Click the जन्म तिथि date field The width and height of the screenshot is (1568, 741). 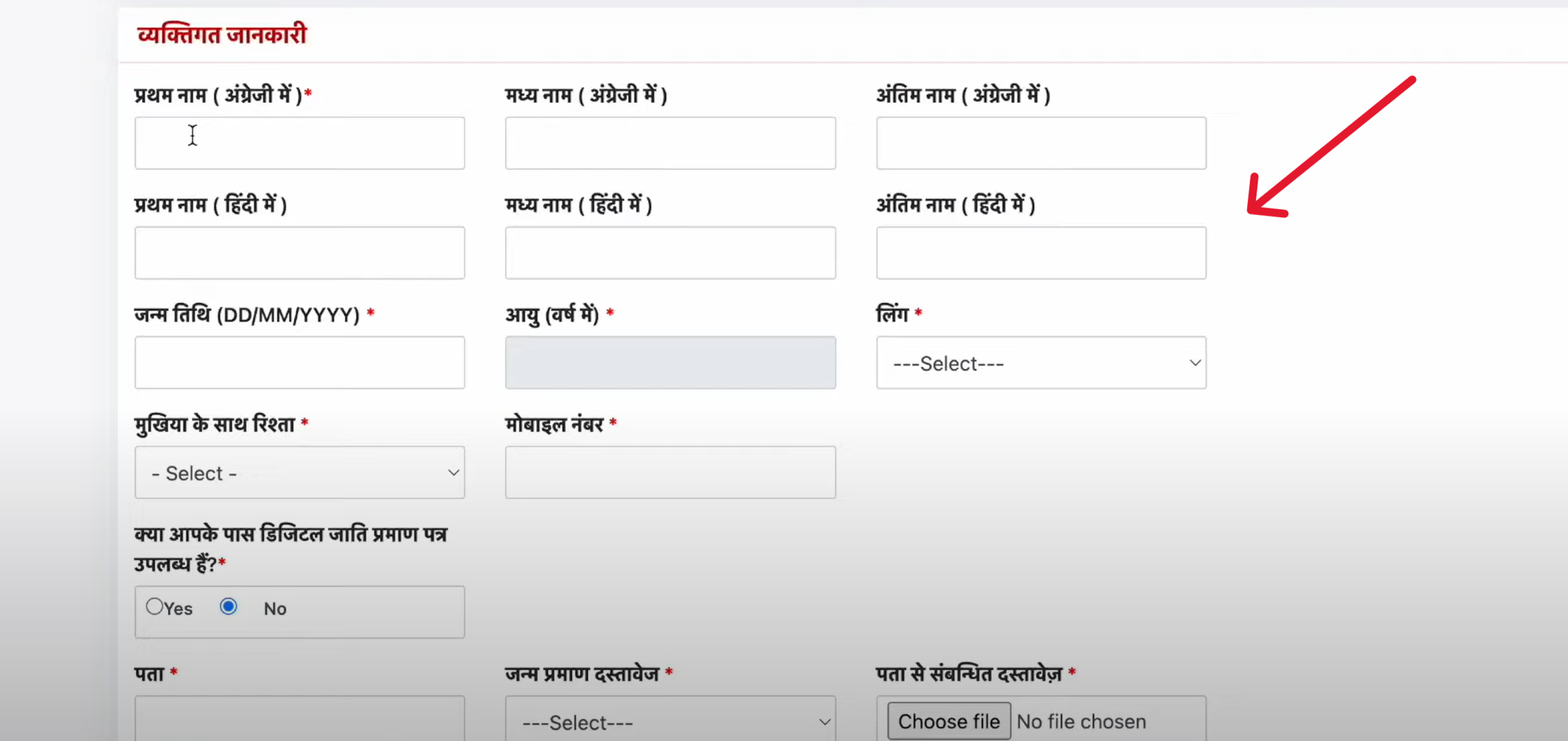(299, 362)
